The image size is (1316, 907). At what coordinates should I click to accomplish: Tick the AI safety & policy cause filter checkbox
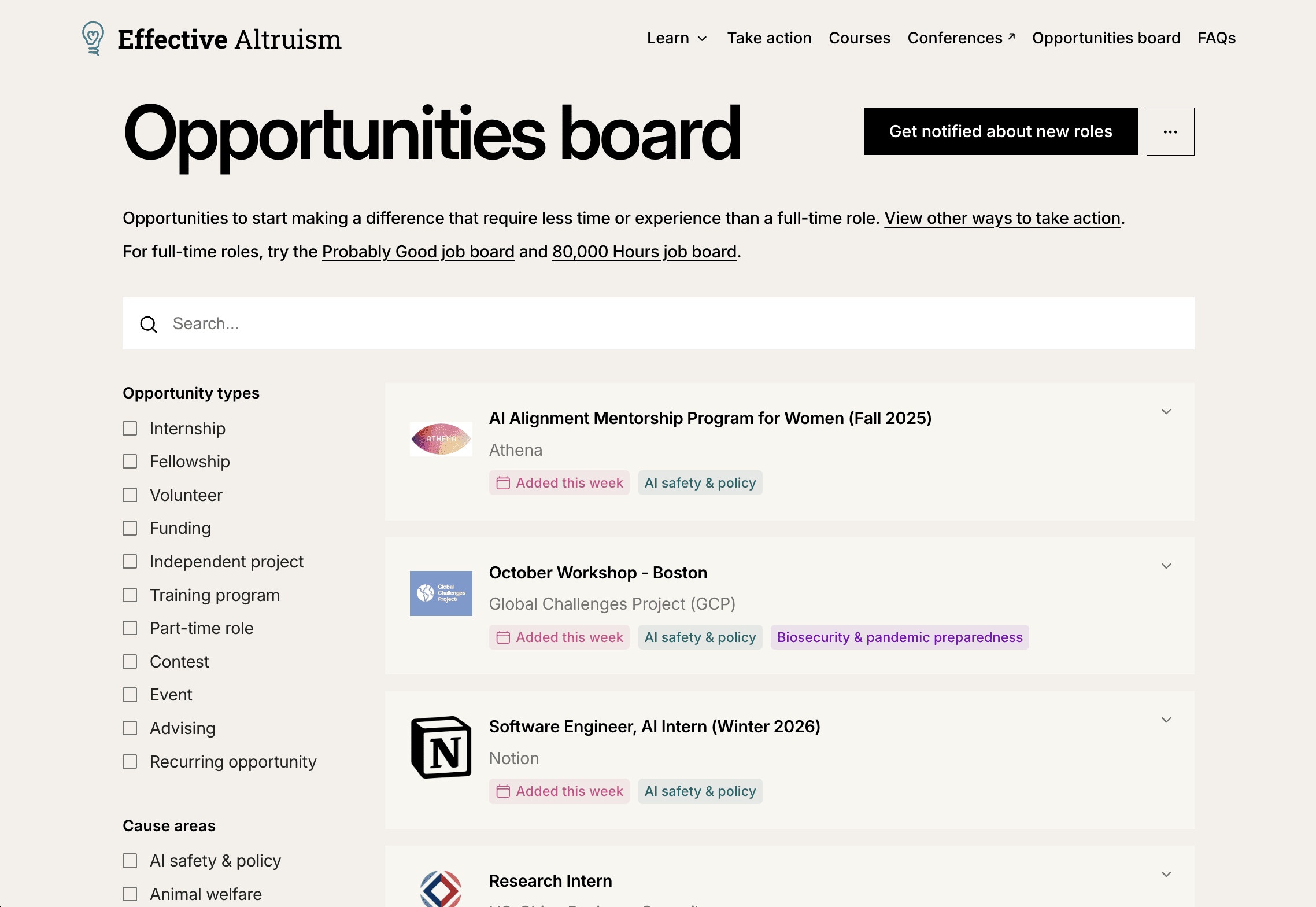coord(130,861)
